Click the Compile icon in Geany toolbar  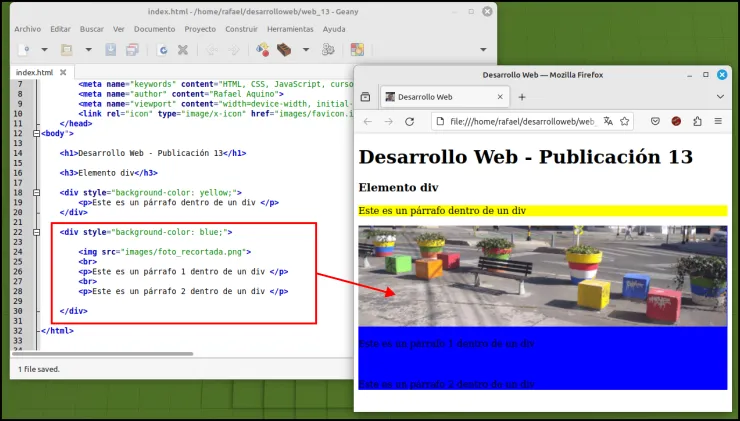click(x=262, y=50)
